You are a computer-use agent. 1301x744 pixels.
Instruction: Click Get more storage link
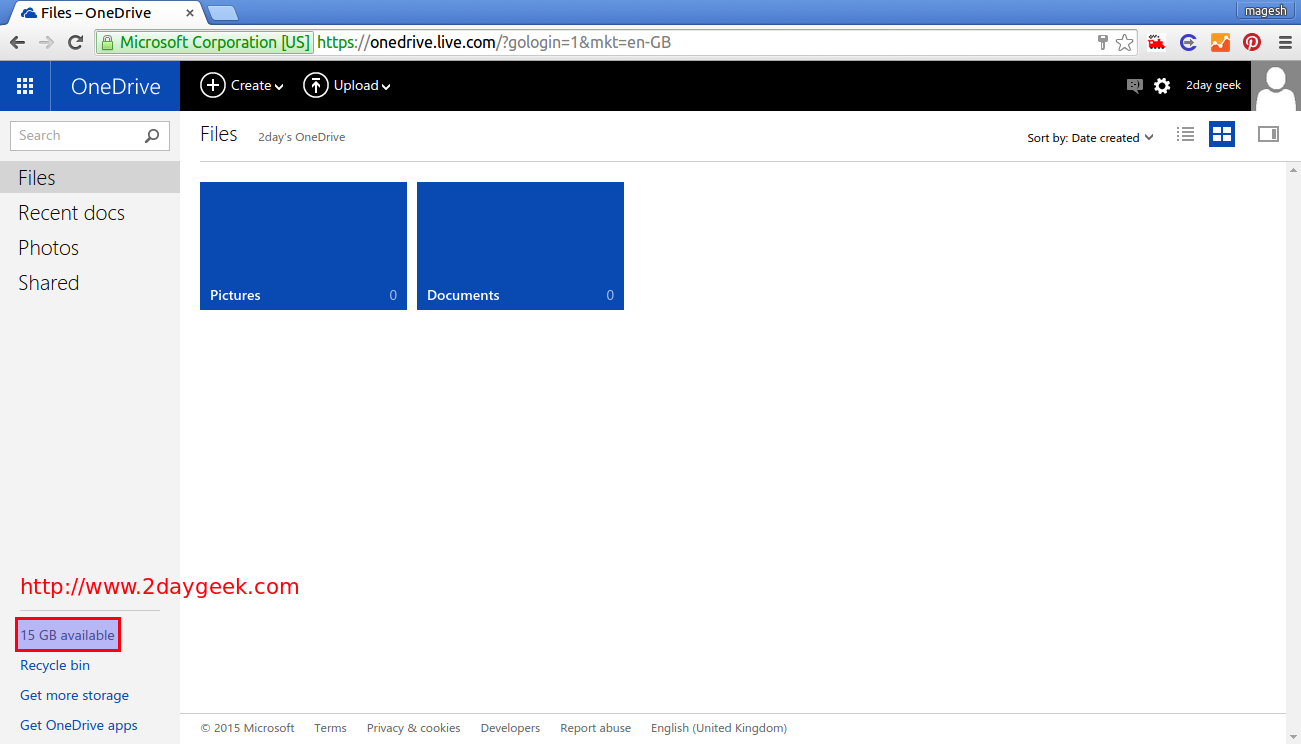75,695
